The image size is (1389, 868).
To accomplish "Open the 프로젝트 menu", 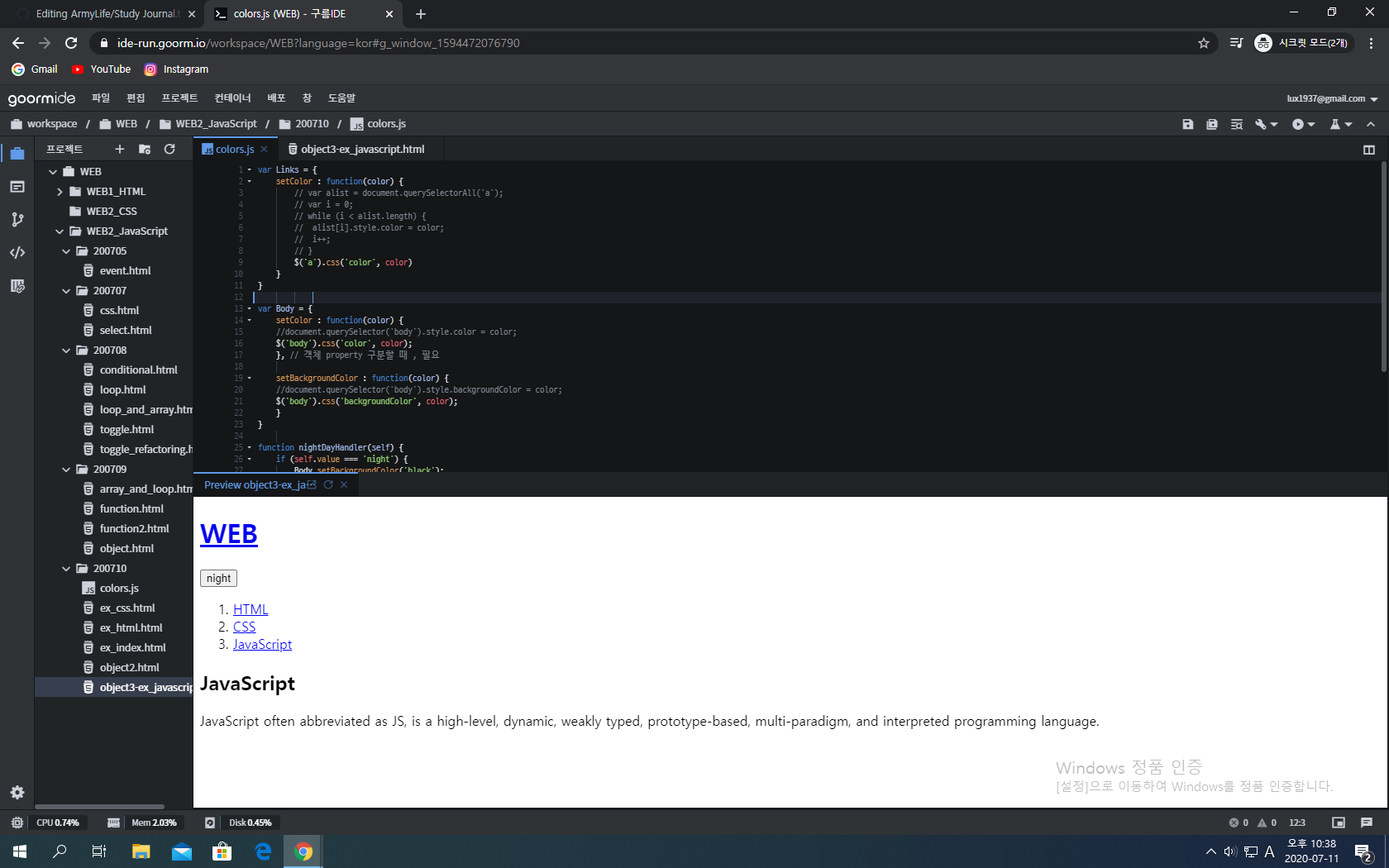I will pos(179,98).
